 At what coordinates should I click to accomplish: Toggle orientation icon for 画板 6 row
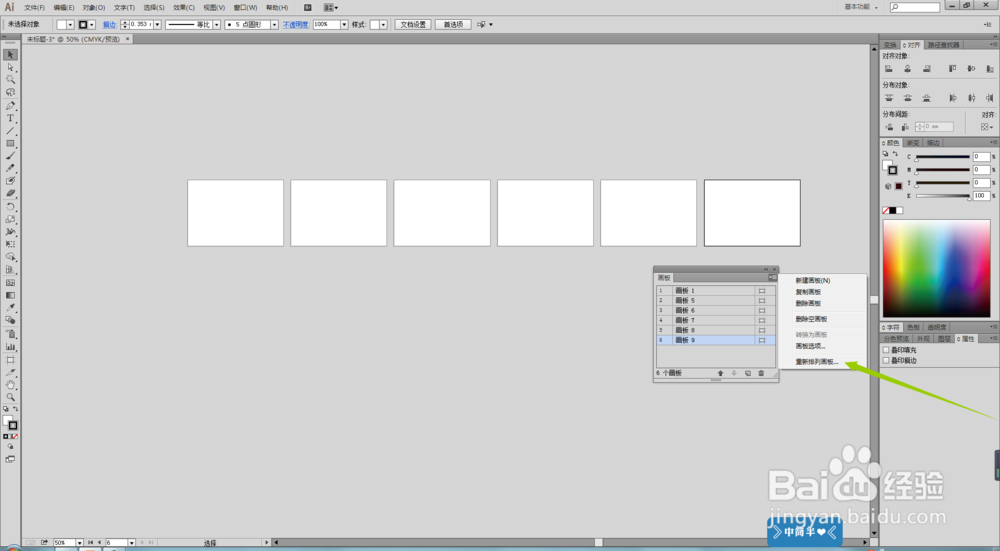click(x=761, y=311)
